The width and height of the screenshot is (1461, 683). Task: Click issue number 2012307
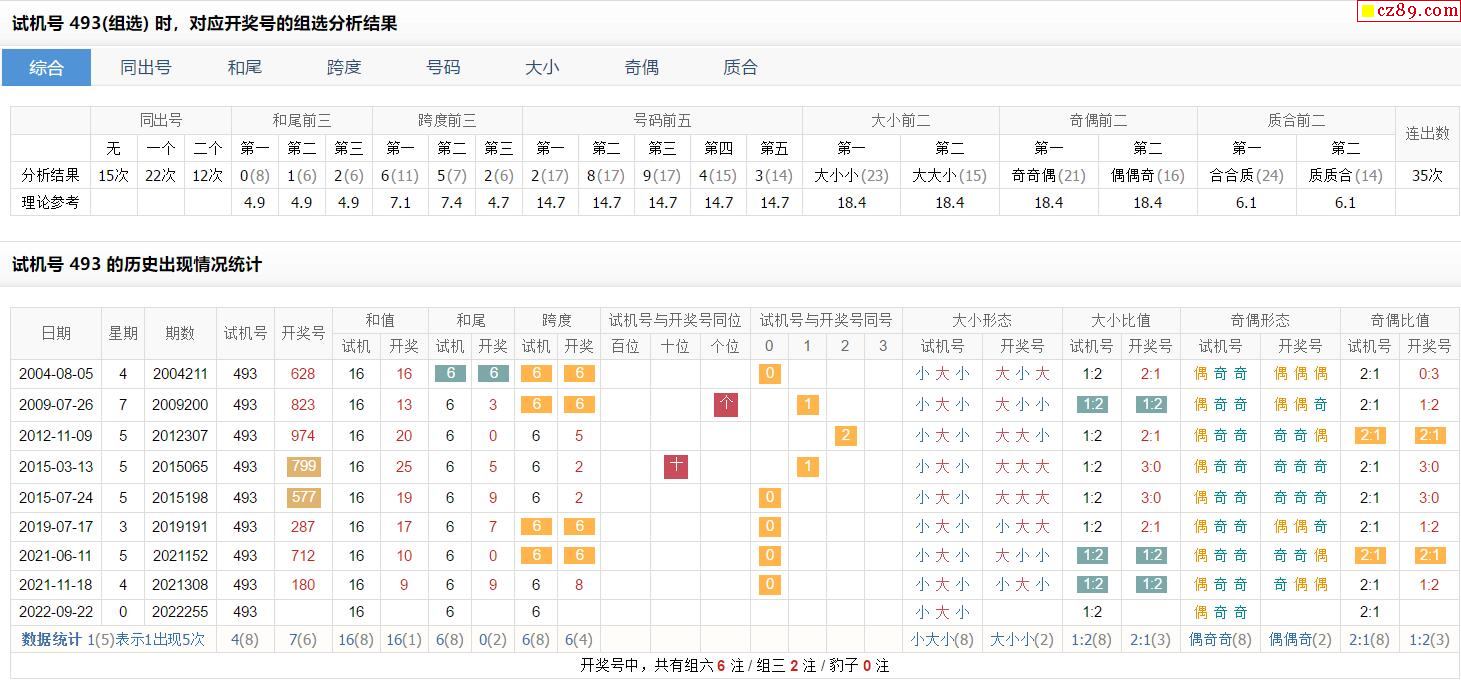point(180,435)
